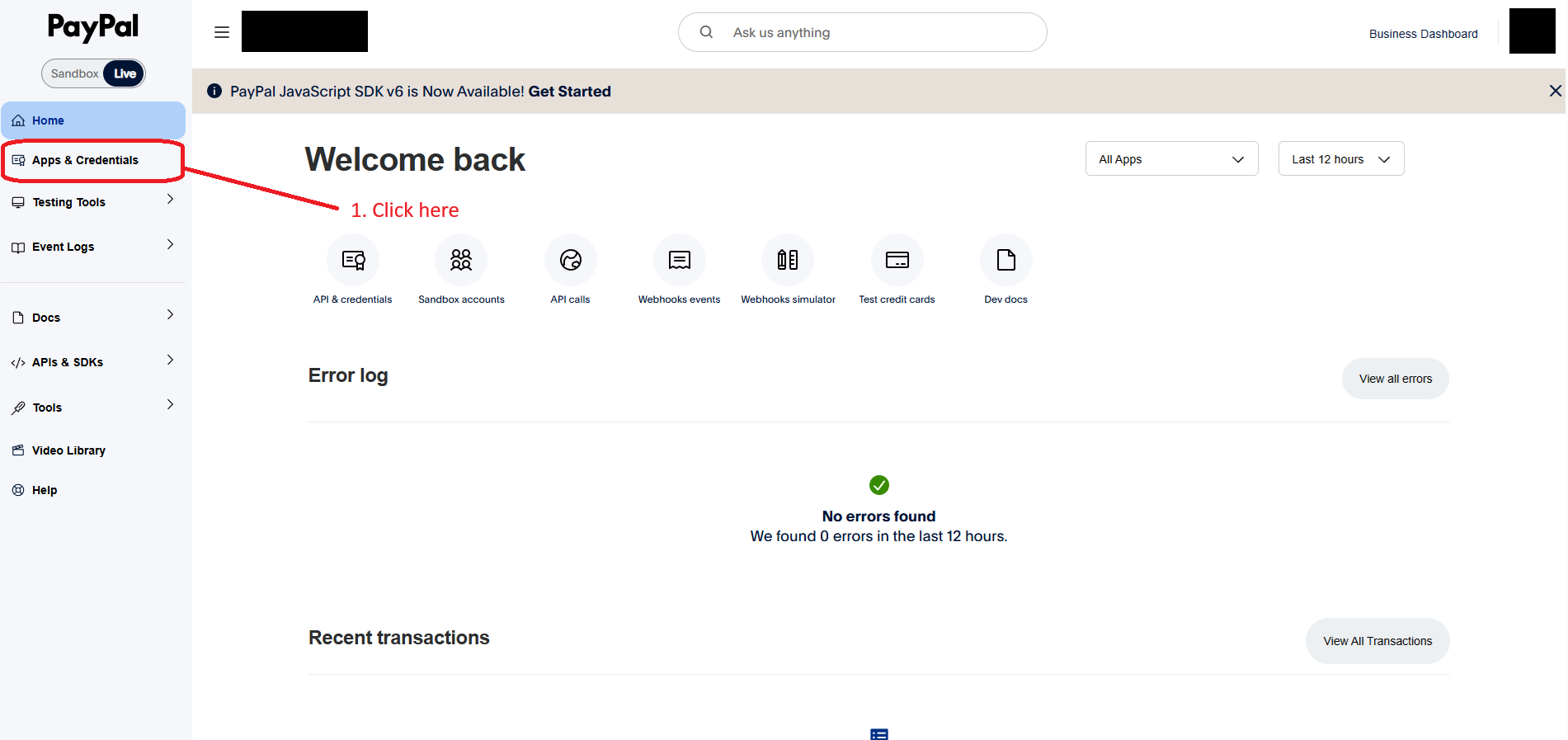The image size is (1568, 740).
Task: Click the "Error log" heading
Action: [348, 375]
